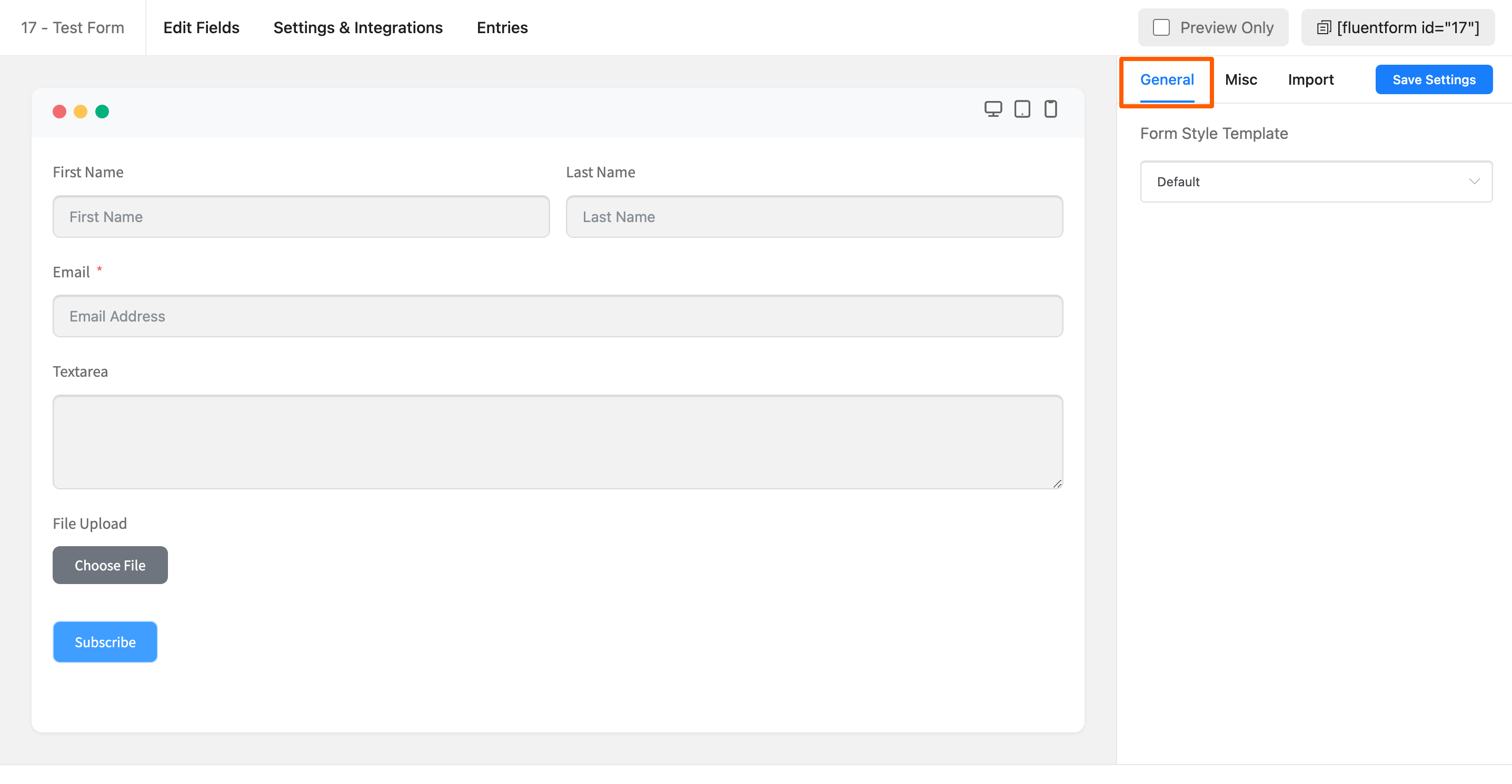Click inside the First Name field

[301, 217]
